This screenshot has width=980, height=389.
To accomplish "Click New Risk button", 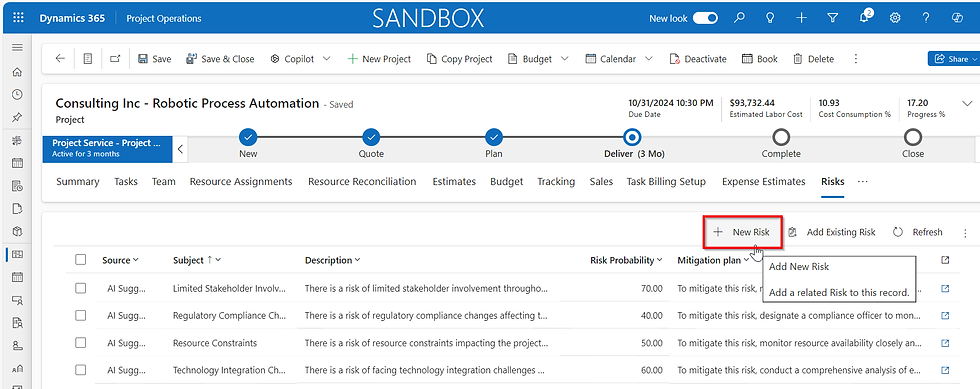I will tap(742, 232).
